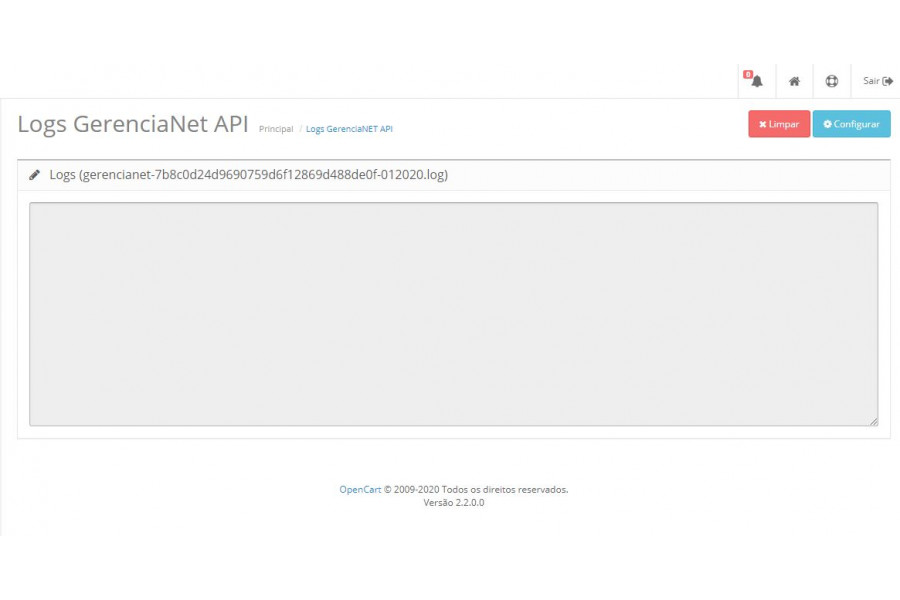
Task: Click the log file name heading text
Action: click(x=249, y=175)
